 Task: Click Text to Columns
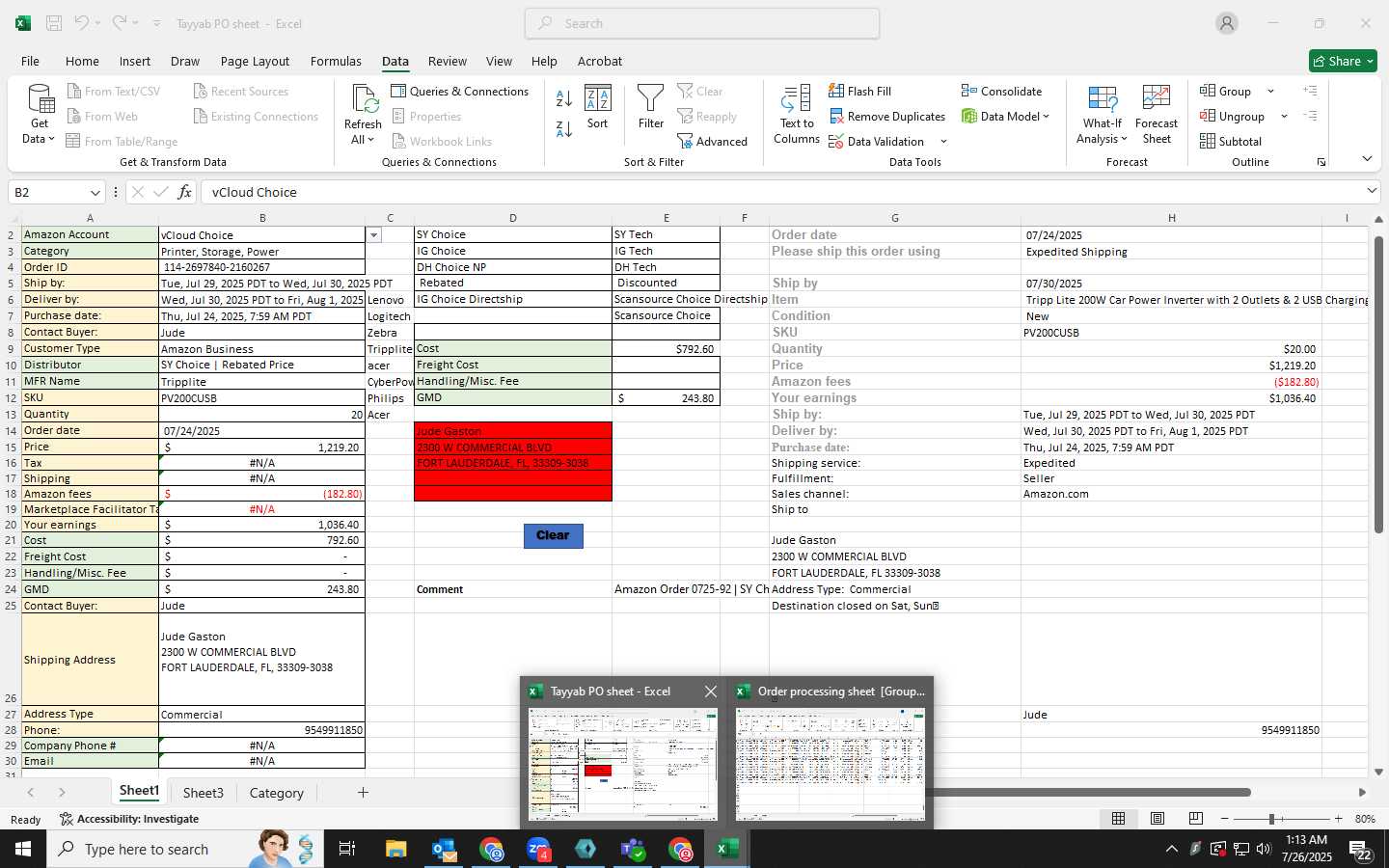(797, 115)
